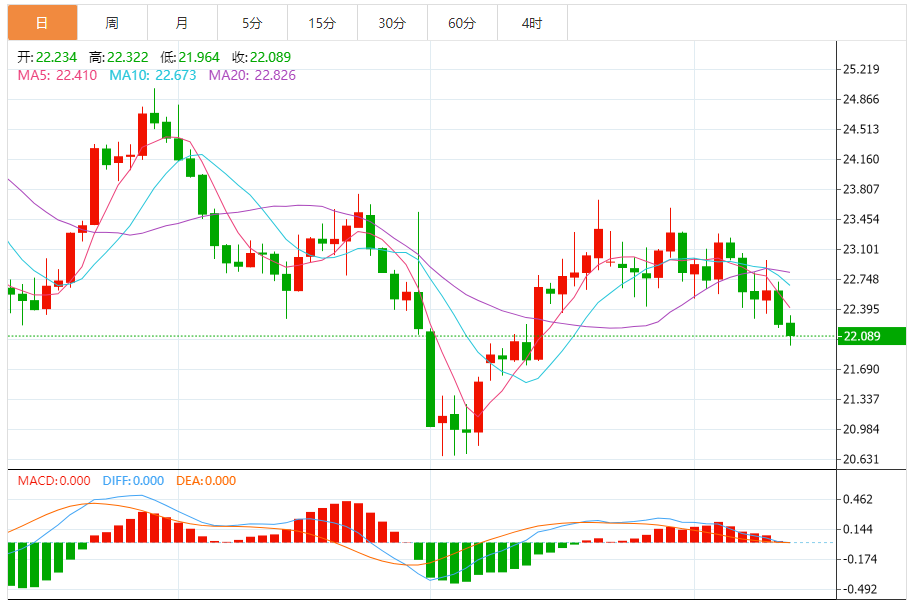This screenshot has height=600, width=916.
Task: Switch to the 周 weekly tab
Action: click(112, 23)
